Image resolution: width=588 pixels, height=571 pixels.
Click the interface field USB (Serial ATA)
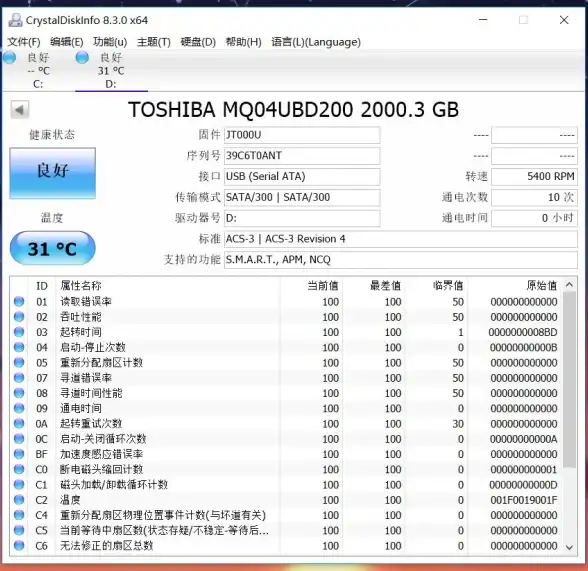tap(302, 177)
